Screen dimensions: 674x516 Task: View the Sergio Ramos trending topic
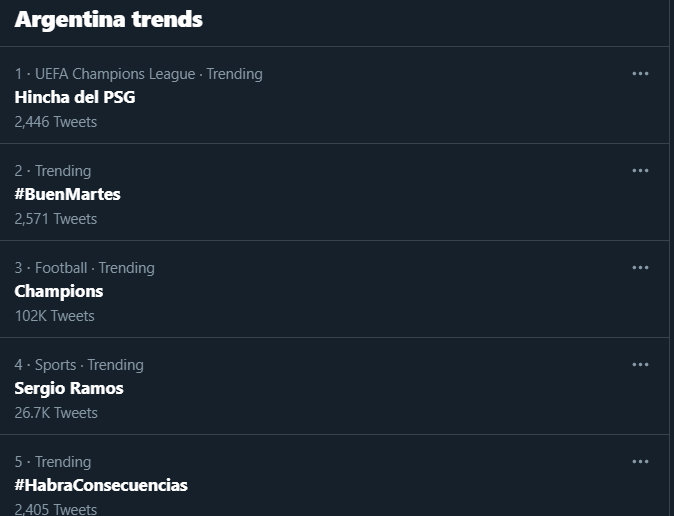[x=69, y=388]
